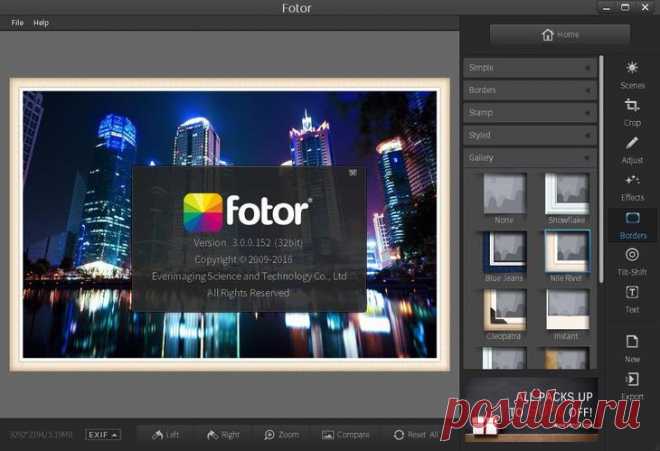660x451 pixels.
Task: Expand the Borders category in the panel
Action: (530, 90)
